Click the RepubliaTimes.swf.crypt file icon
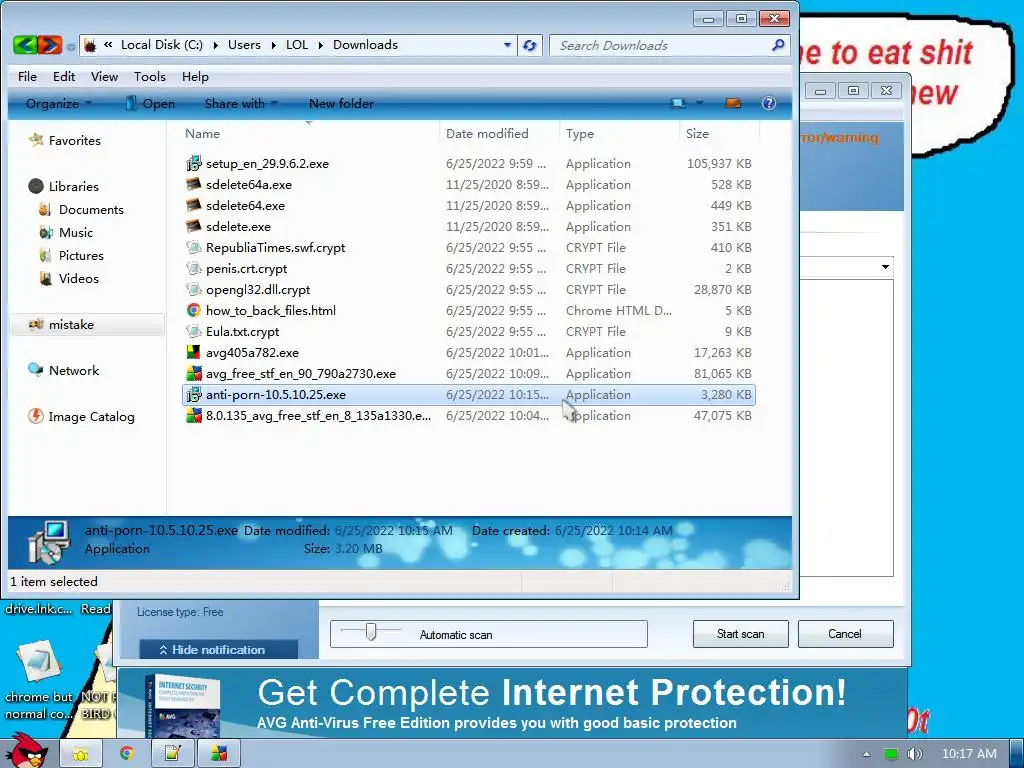 coord(193,248)
